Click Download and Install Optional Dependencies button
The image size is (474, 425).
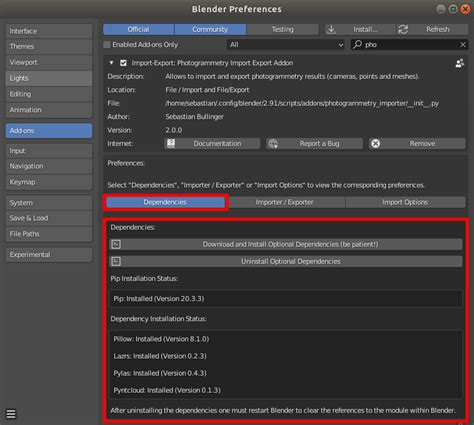coord(286,244)
